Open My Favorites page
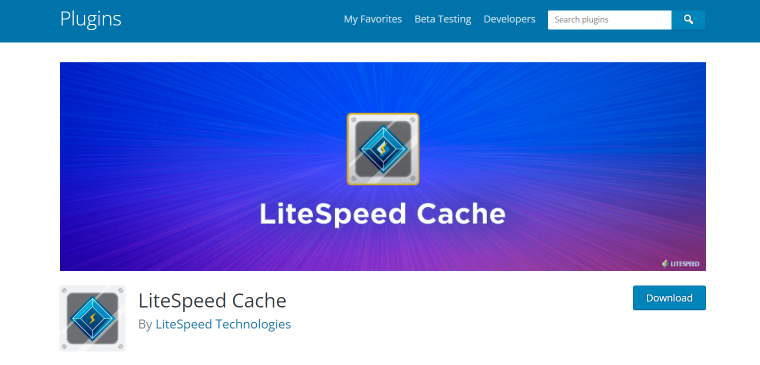The width and height of the screenshot is (760, 365). pos(373,19)
